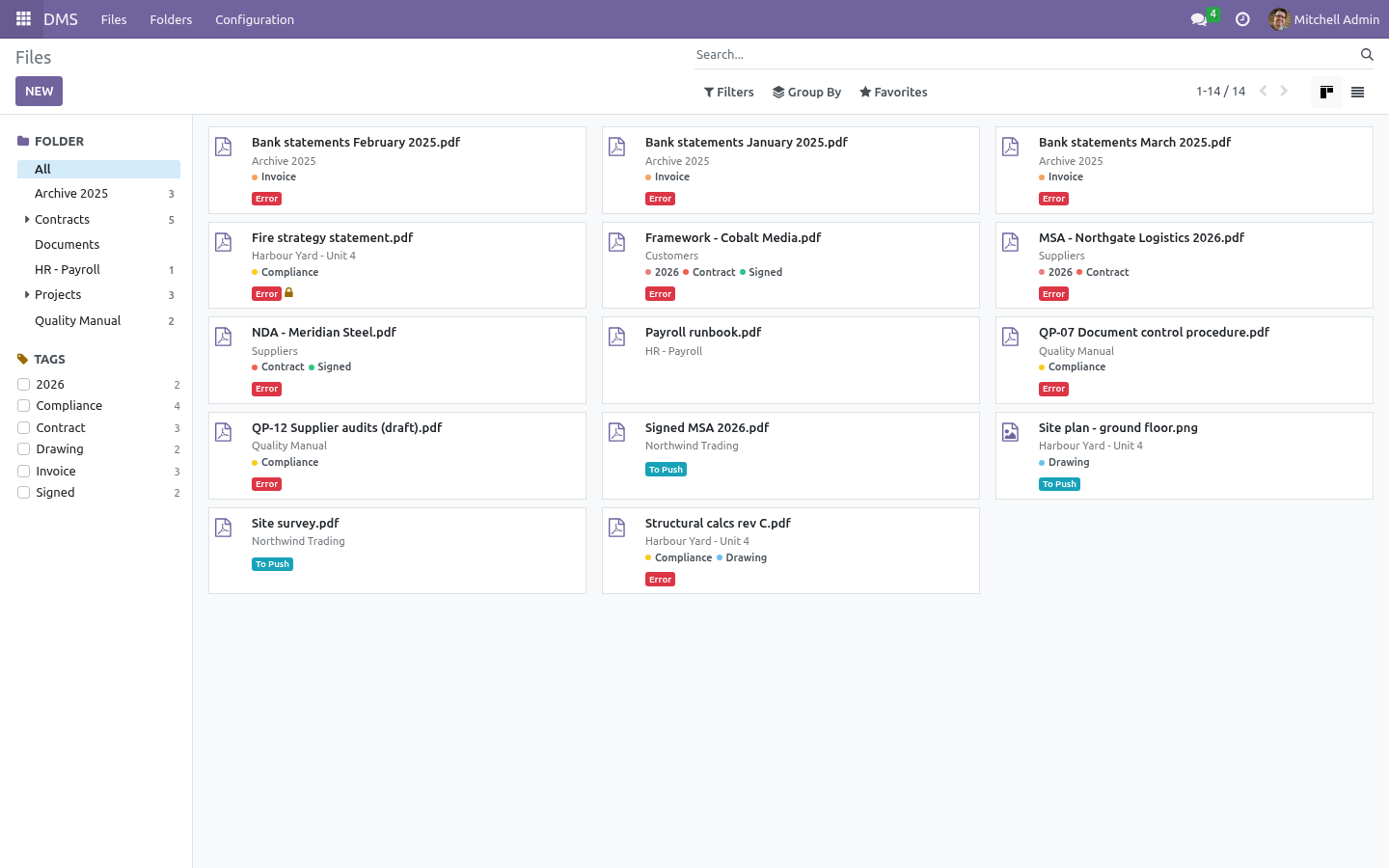This screenshot has height=868, width=1389.
Task: Click PDF icon of Payroll runbook.pdf
Action: [617, 337]
